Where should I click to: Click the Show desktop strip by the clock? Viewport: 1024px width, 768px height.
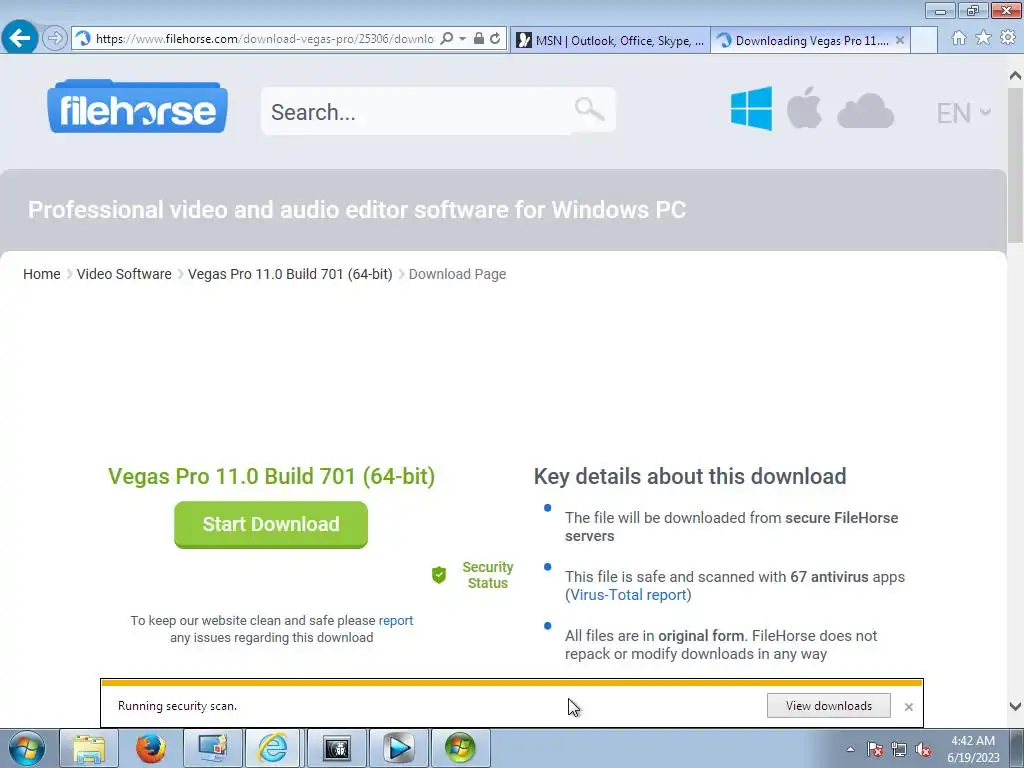(1017, 749)
